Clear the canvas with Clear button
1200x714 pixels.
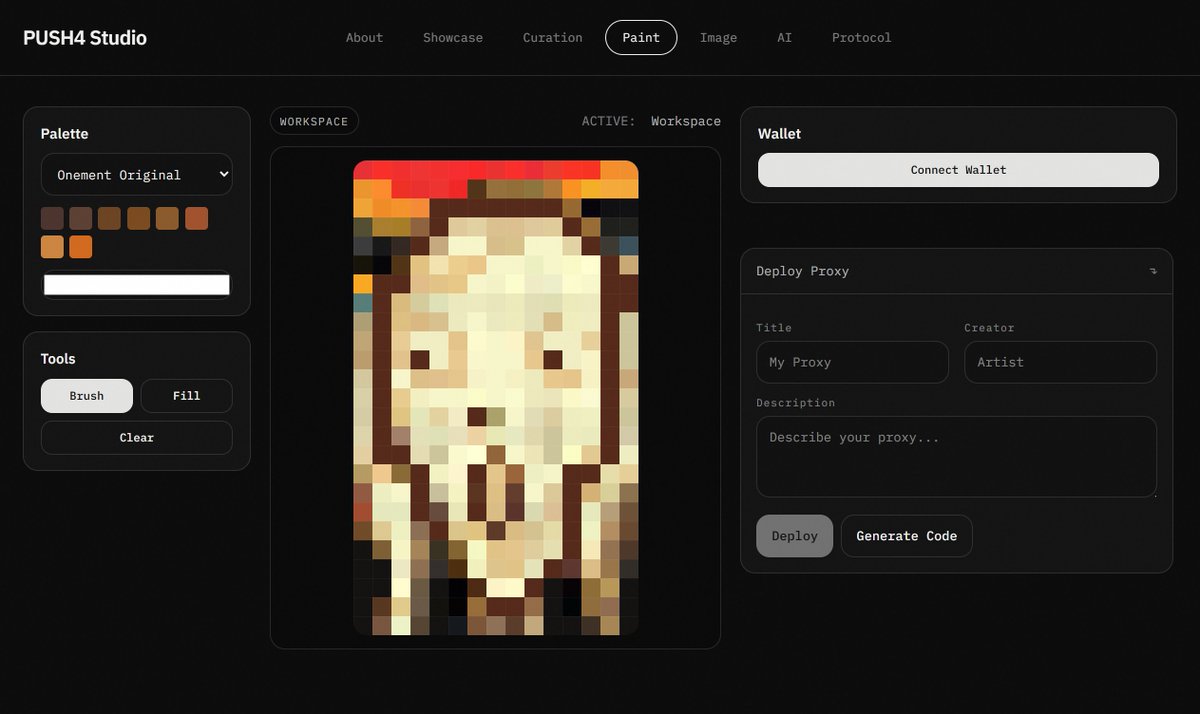137,438
